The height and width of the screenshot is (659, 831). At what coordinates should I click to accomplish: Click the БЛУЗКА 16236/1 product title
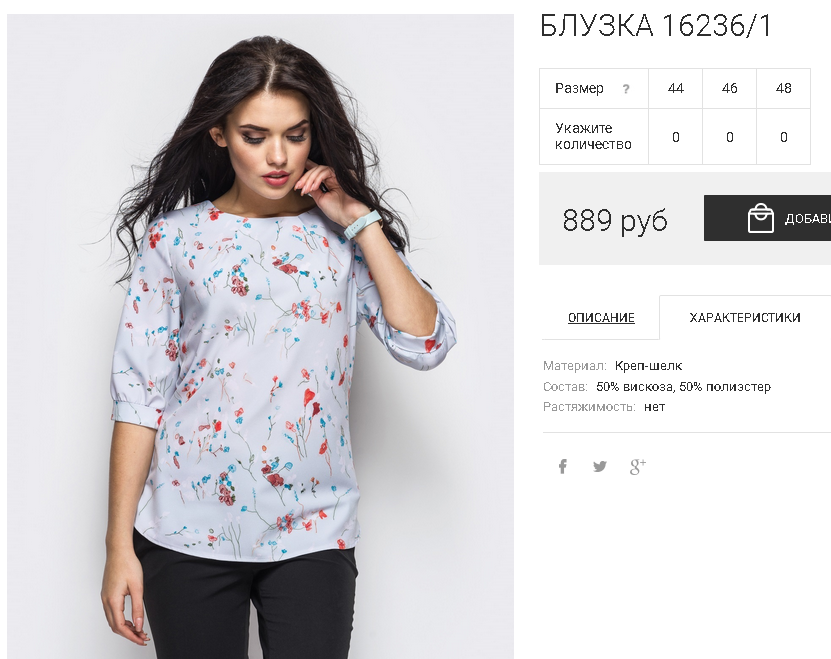(x=656, y=25)
